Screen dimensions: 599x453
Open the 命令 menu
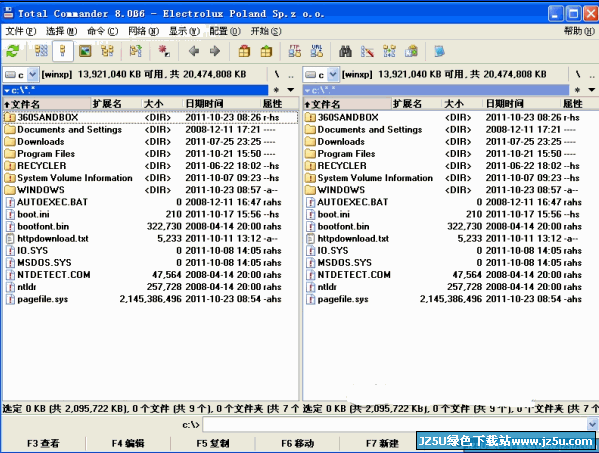point(102,31)
